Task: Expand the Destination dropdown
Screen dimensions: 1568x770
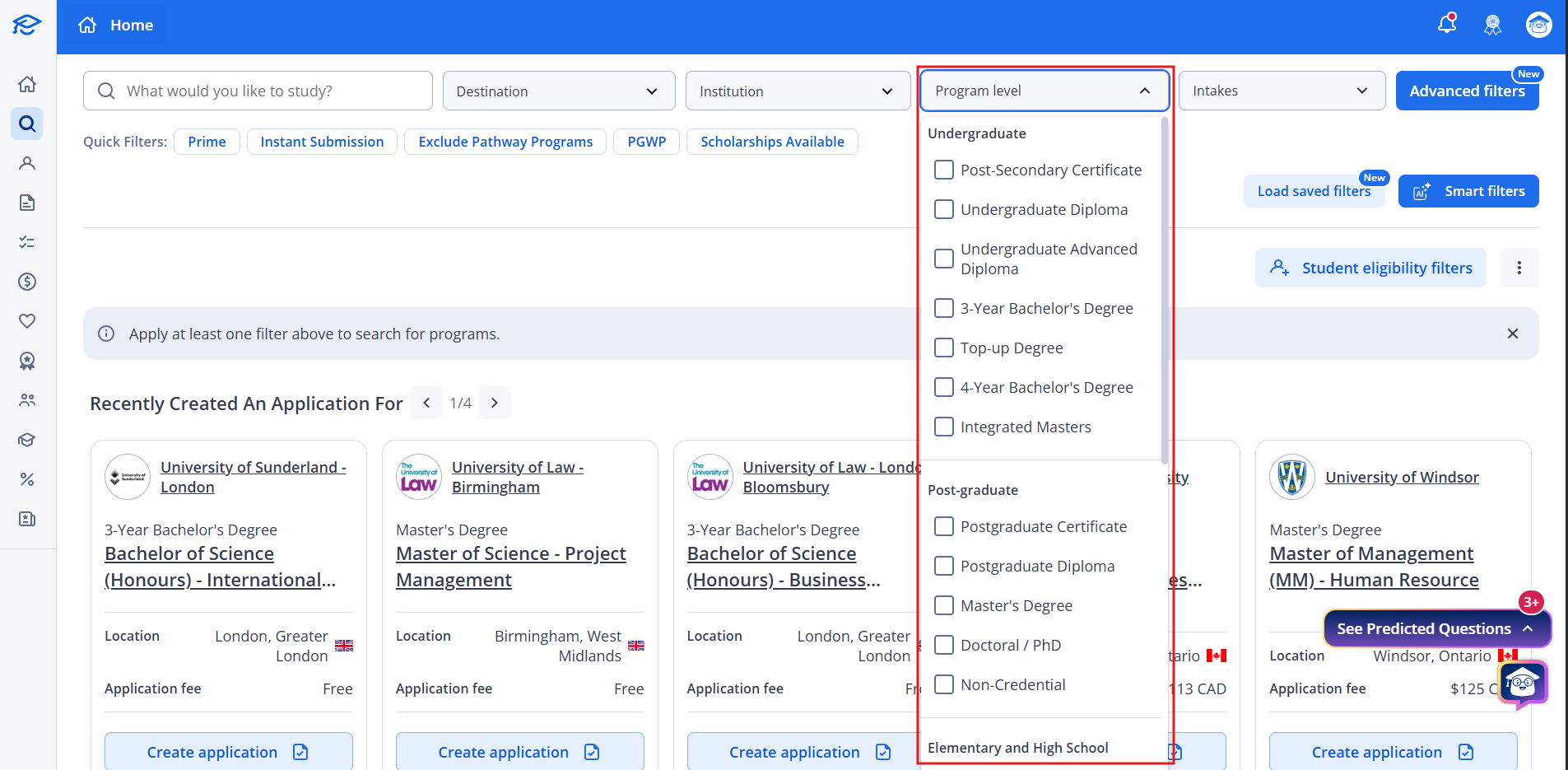Action: pyautogui.click(x=559, y=91)
